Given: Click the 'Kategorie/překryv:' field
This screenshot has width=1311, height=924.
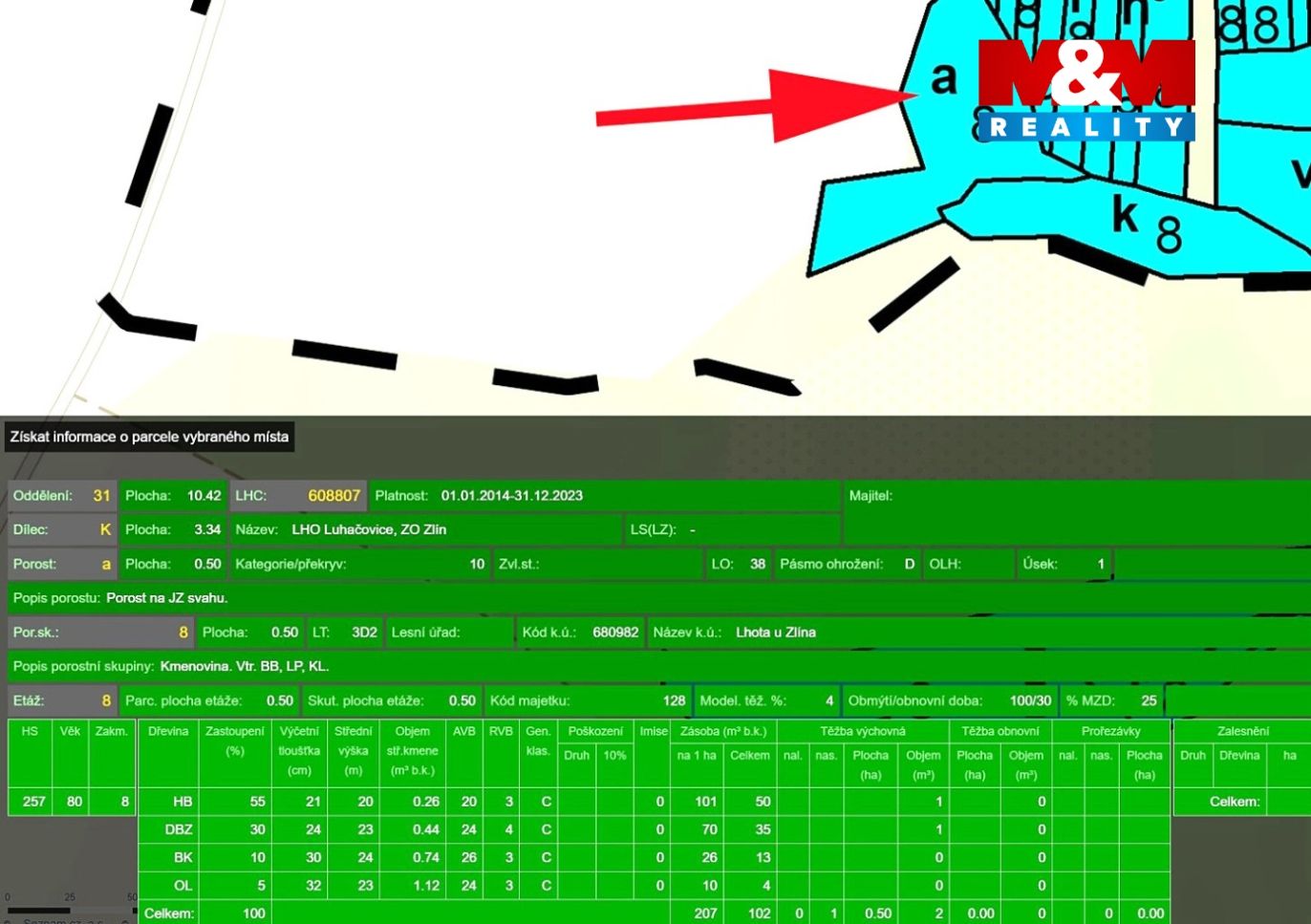Looking at the screenshot, I should coord(360,564).
